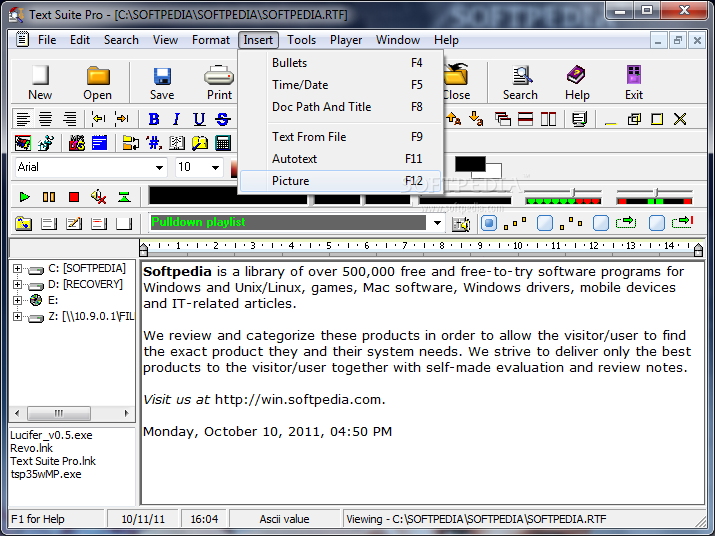Image resolution: width=715 pixels, height=536 pixels.
Task: Select radio button before loop-arrow with red mark
Action: pyautogui.click(x=657, y=224)
